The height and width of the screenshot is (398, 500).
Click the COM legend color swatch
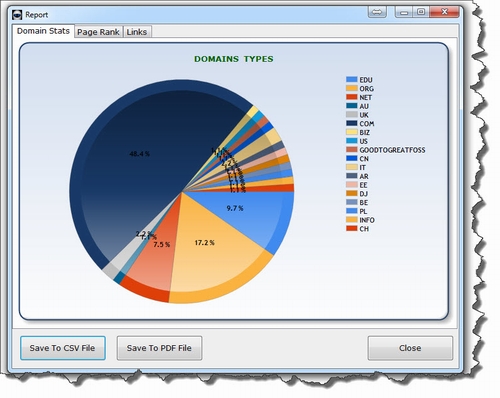point(352,123)
